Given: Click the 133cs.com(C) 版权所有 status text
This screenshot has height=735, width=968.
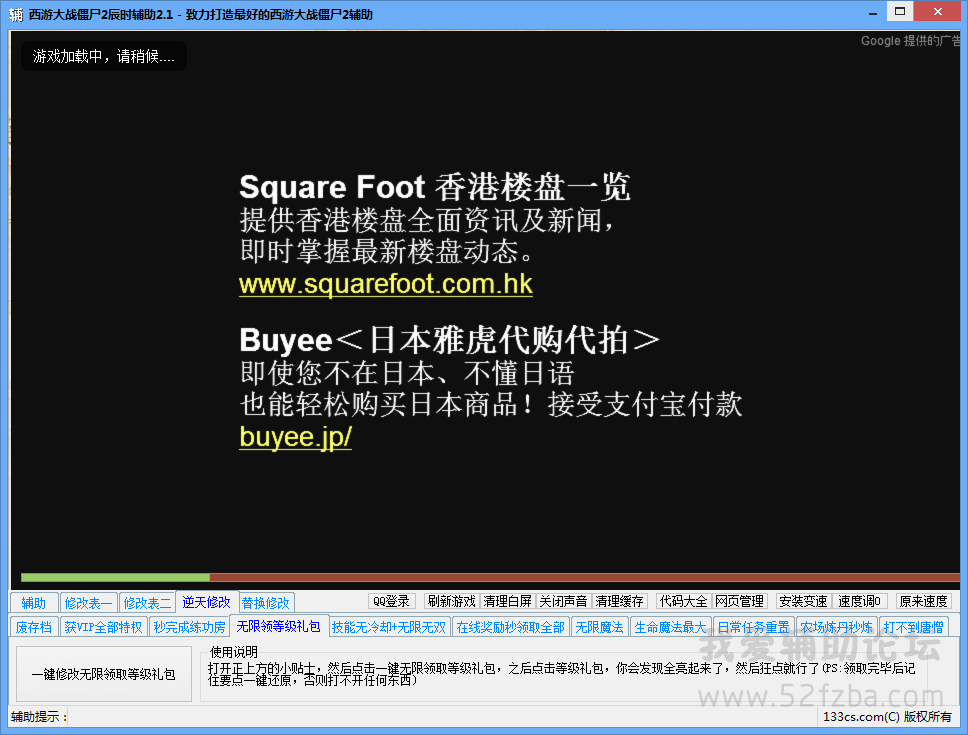Looking at the screenshot, I should pyautogui.click(x=887, y=716).
